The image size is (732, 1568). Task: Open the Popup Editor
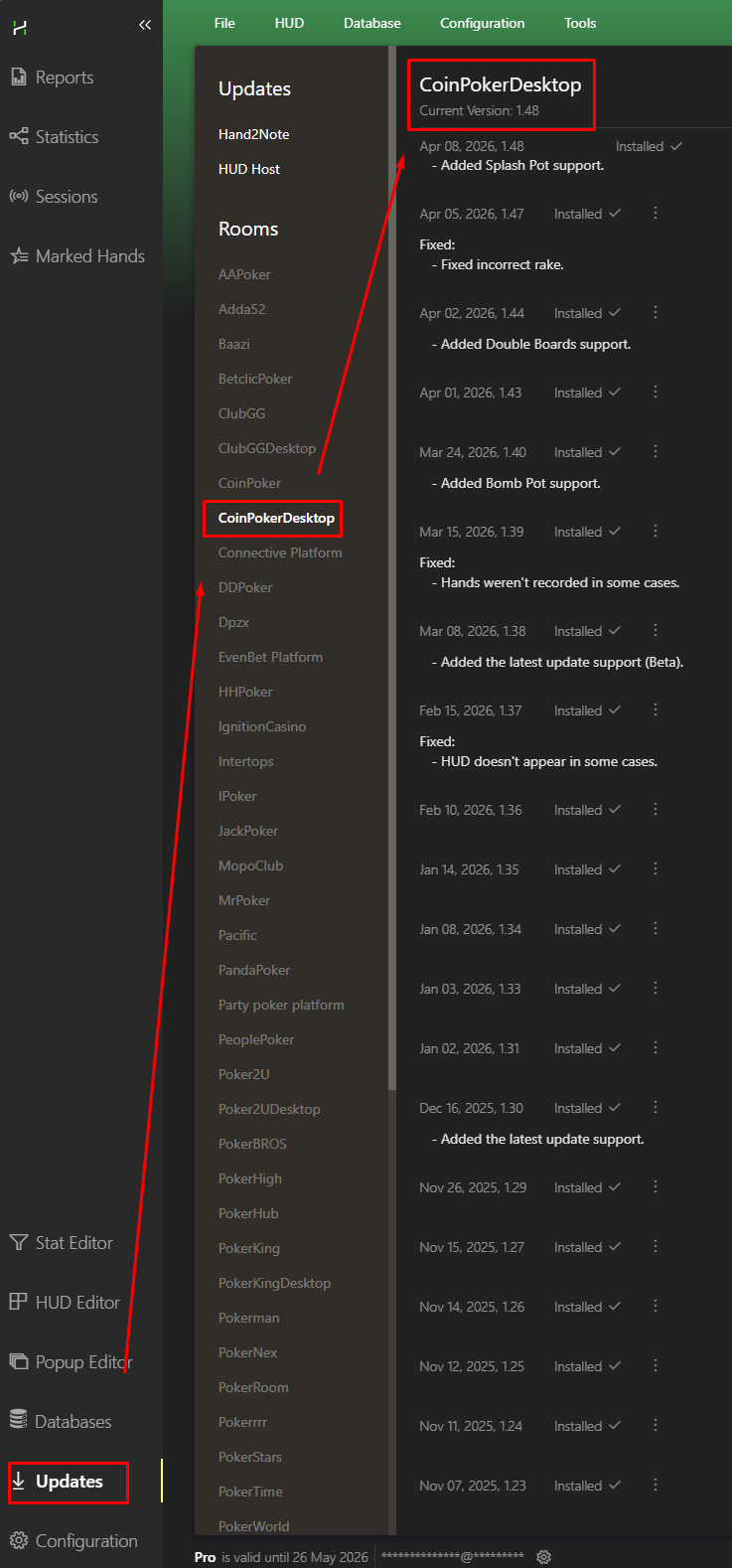(x=71, y=1362)
